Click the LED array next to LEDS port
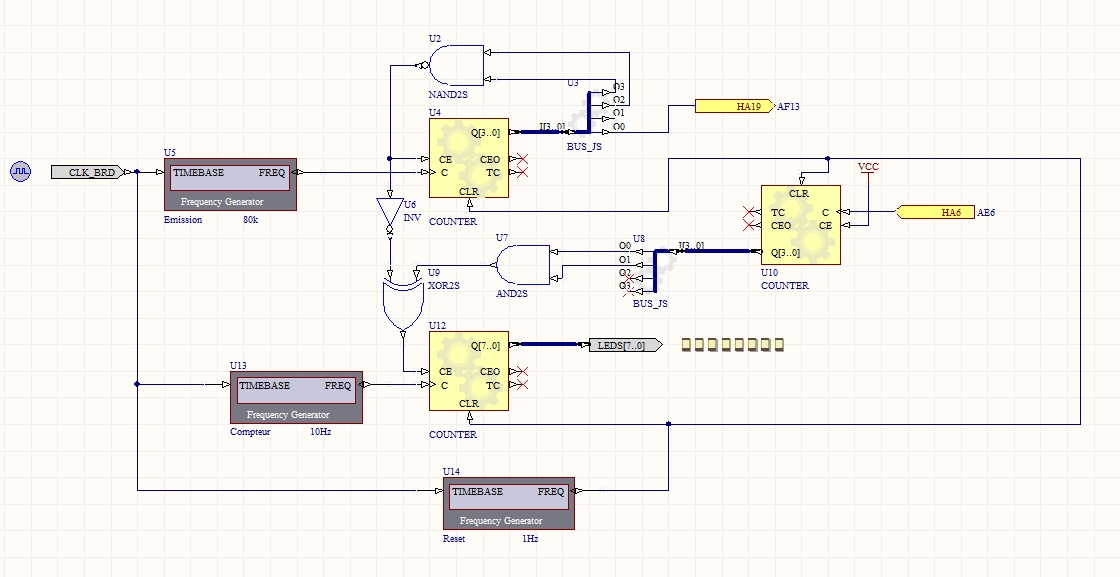The image size is (1120, 577). coord(732,345)
